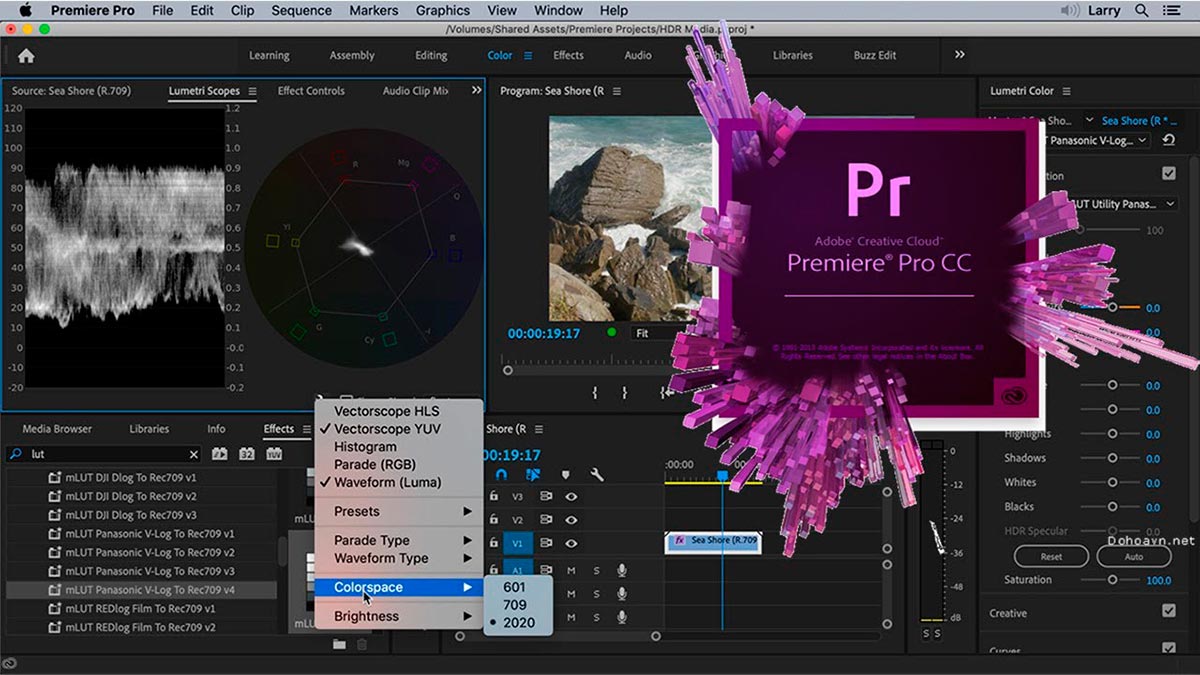Open the LUT Utility Panasonic dropdown
This screenshot has height=675, width=1200.
pos(1124,204)
